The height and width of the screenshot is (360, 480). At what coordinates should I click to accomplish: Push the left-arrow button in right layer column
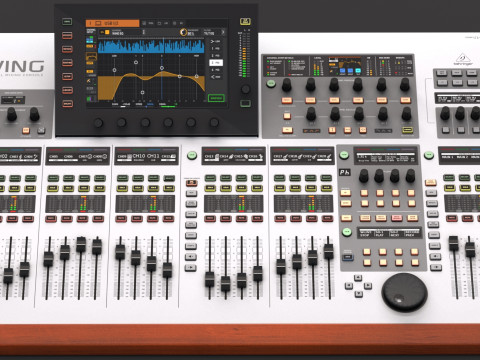pyautogui.click(x=435, y=256)
